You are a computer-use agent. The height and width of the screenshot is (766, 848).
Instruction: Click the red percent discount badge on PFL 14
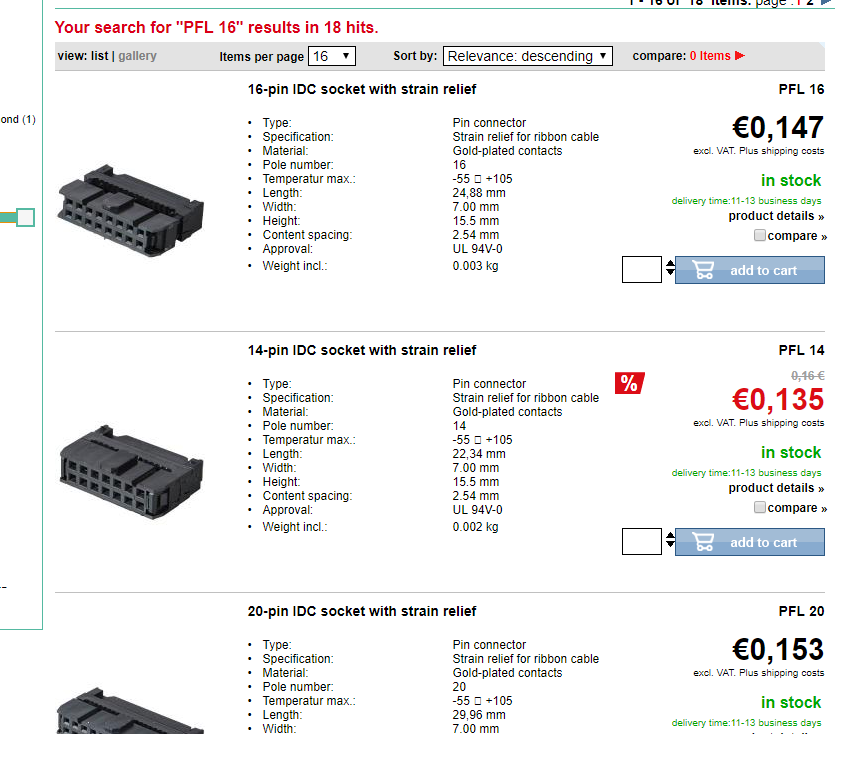[x=629, y=383]
